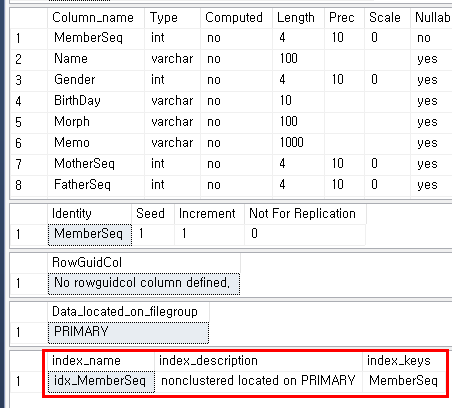Click the Scale value 0 for FatherSeq
Image resolution: width=452 pixels, height=408 pixels.
click(x=387, y=185)
